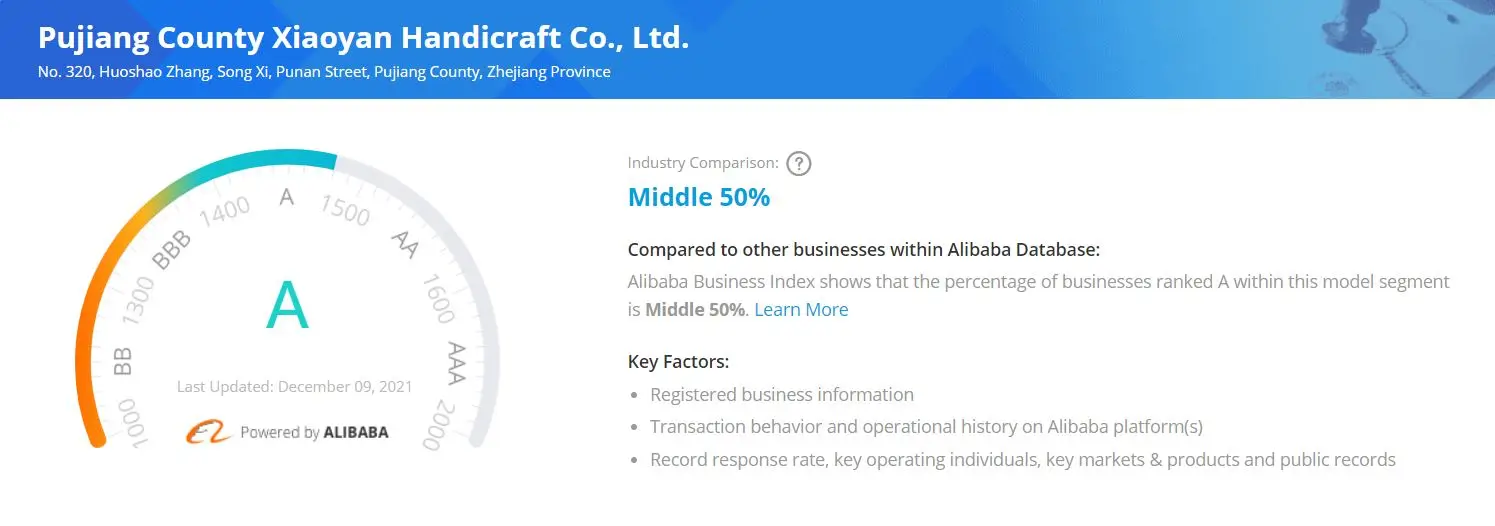
Task: Click the 1600 mark on the score gauge
Action: 438,300
